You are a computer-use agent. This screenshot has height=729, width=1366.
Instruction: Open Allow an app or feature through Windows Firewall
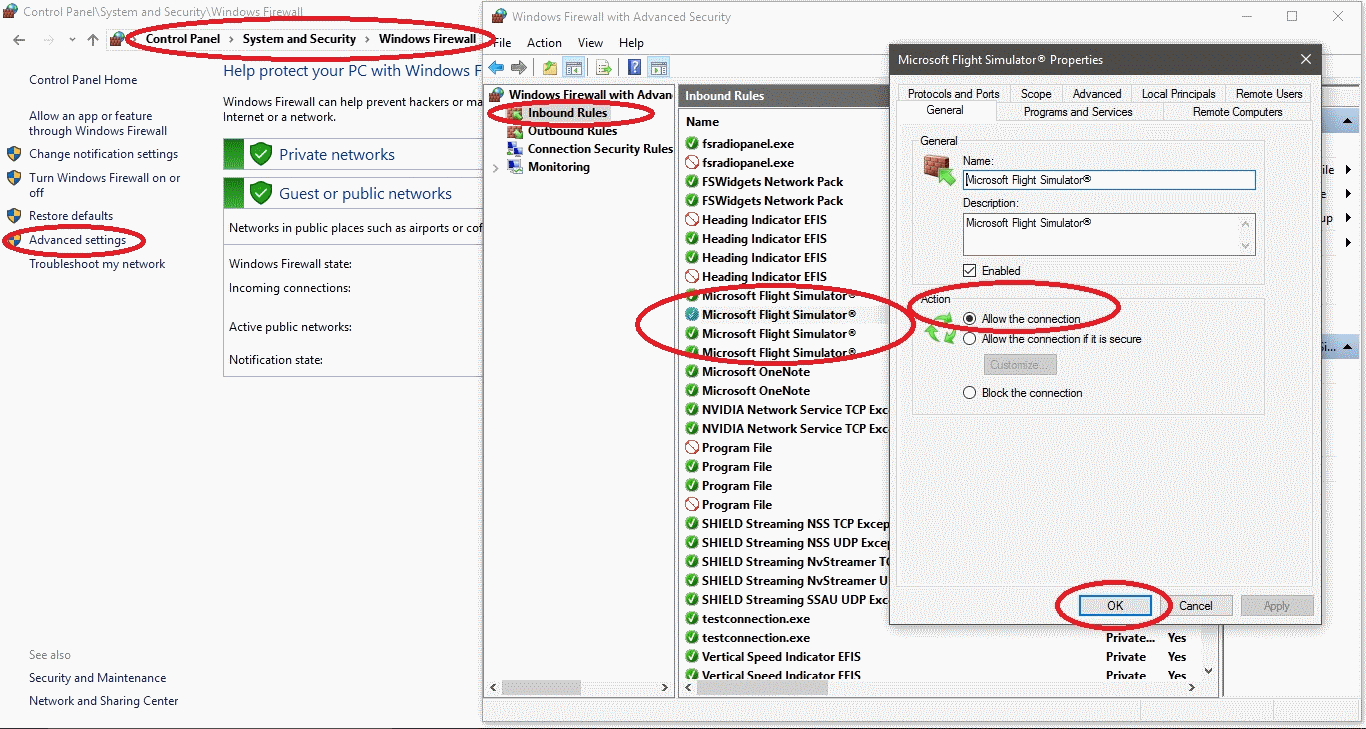tap(98, 123)
